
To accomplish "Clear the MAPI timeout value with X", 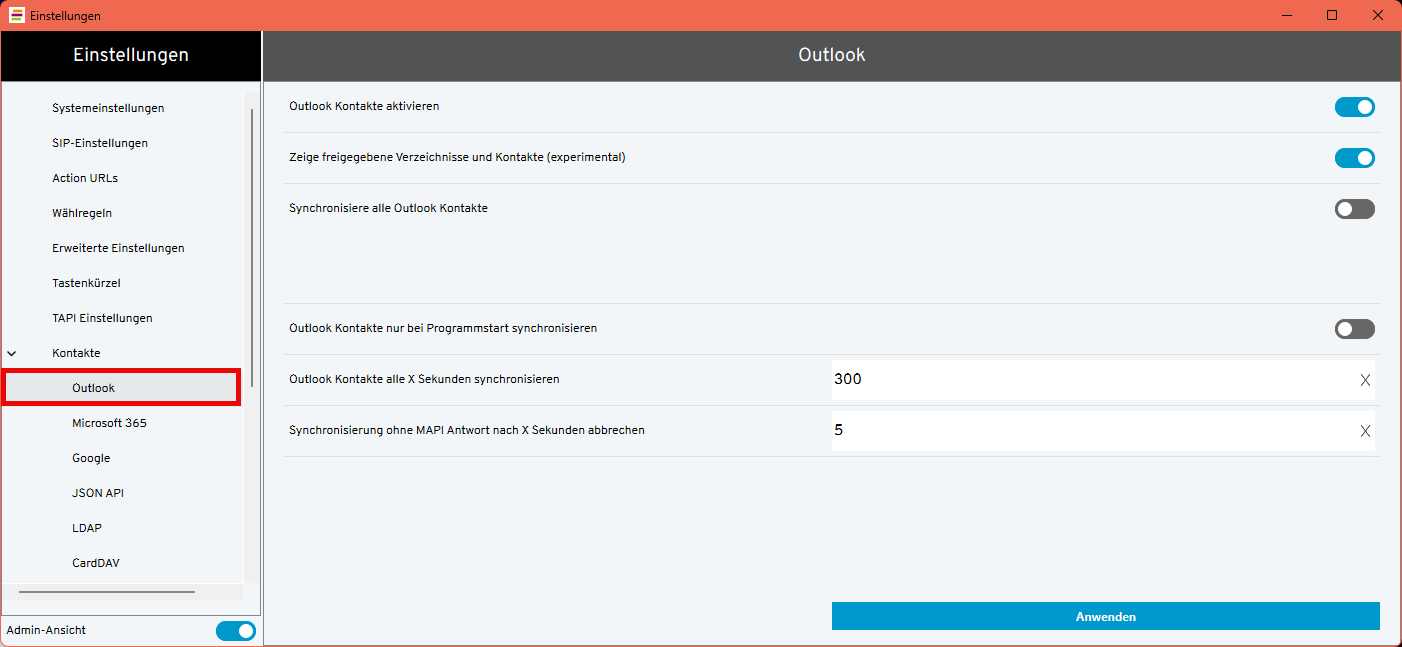I will [1364, 431].
